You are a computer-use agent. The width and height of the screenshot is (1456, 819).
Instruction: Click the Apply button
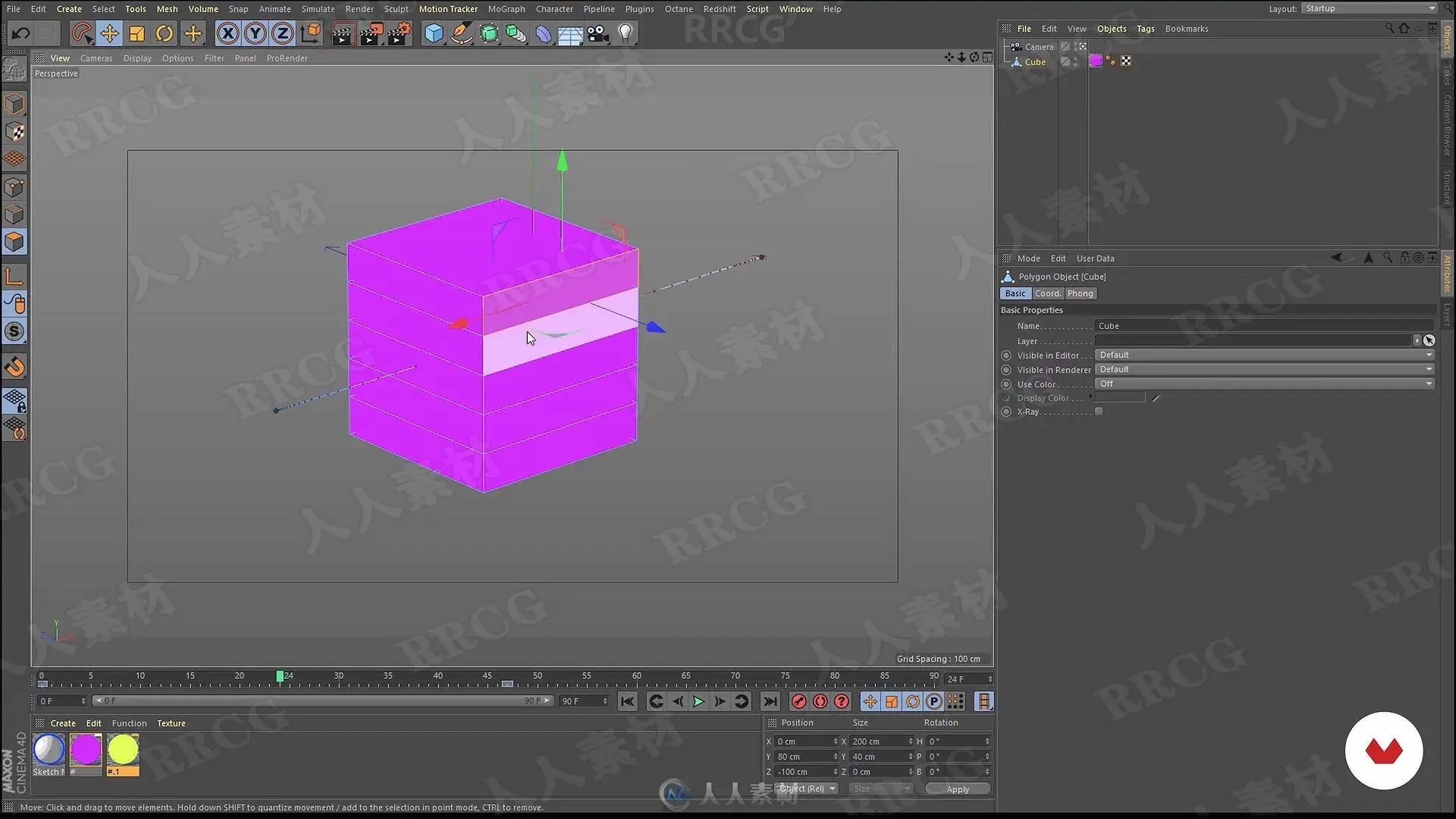[957, 789]
